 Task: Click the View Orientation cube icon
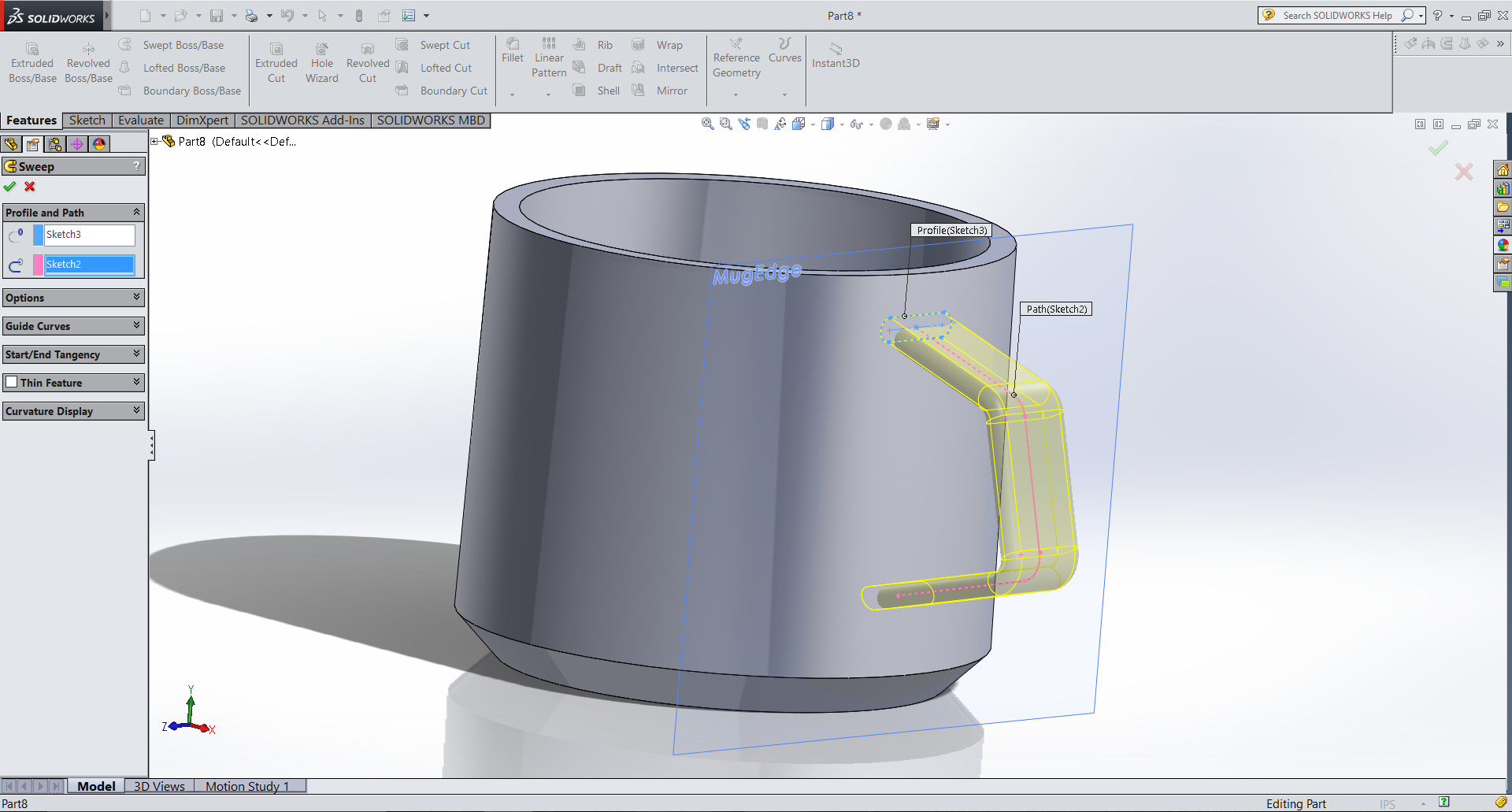(x=799, y=124)
